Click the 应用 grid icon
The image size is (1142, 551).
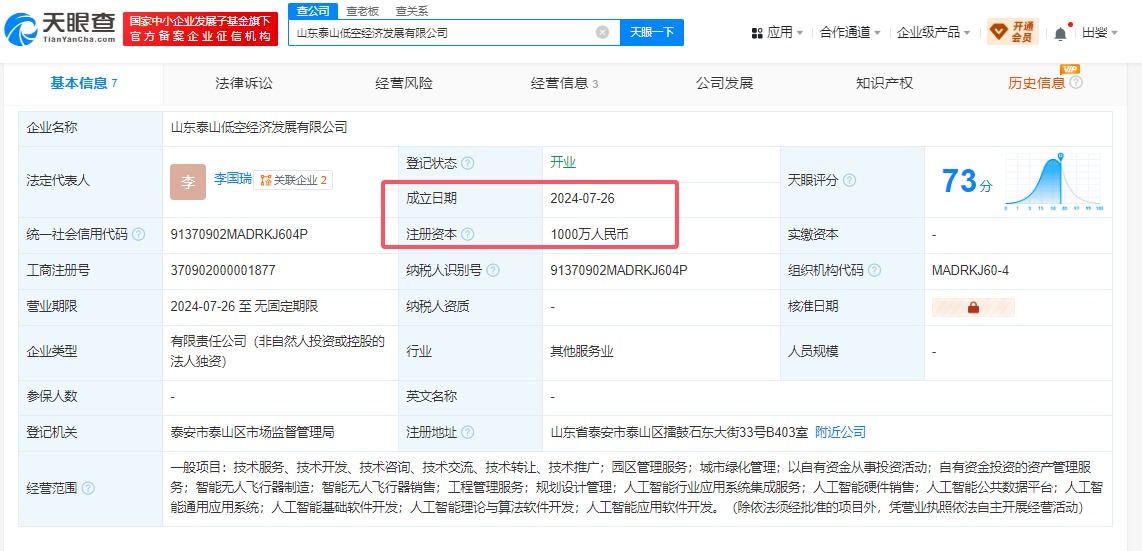click(x=757, y=33)
